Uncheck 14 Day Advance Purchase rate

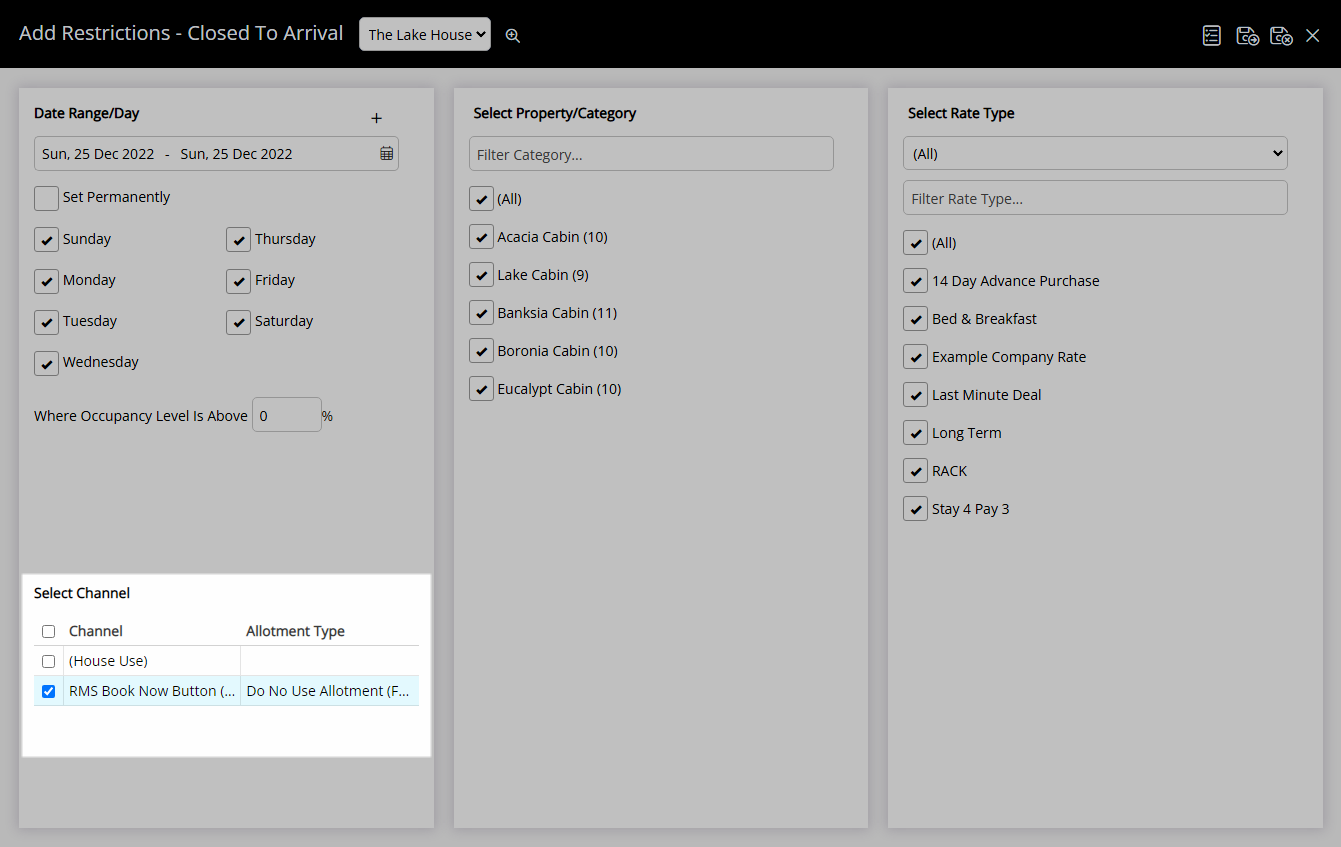pyautogui.click(x=916, y=281)
